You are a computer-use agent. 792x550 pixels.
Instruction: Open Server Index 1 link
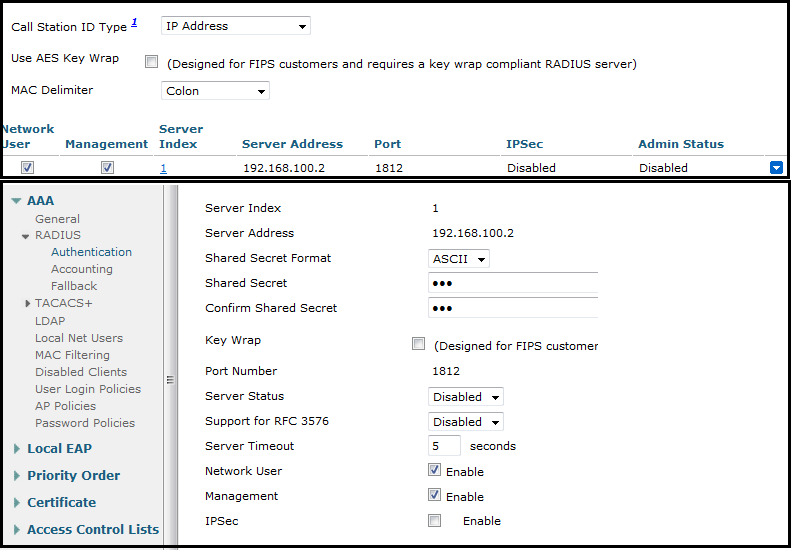click(x=163, y=168)
